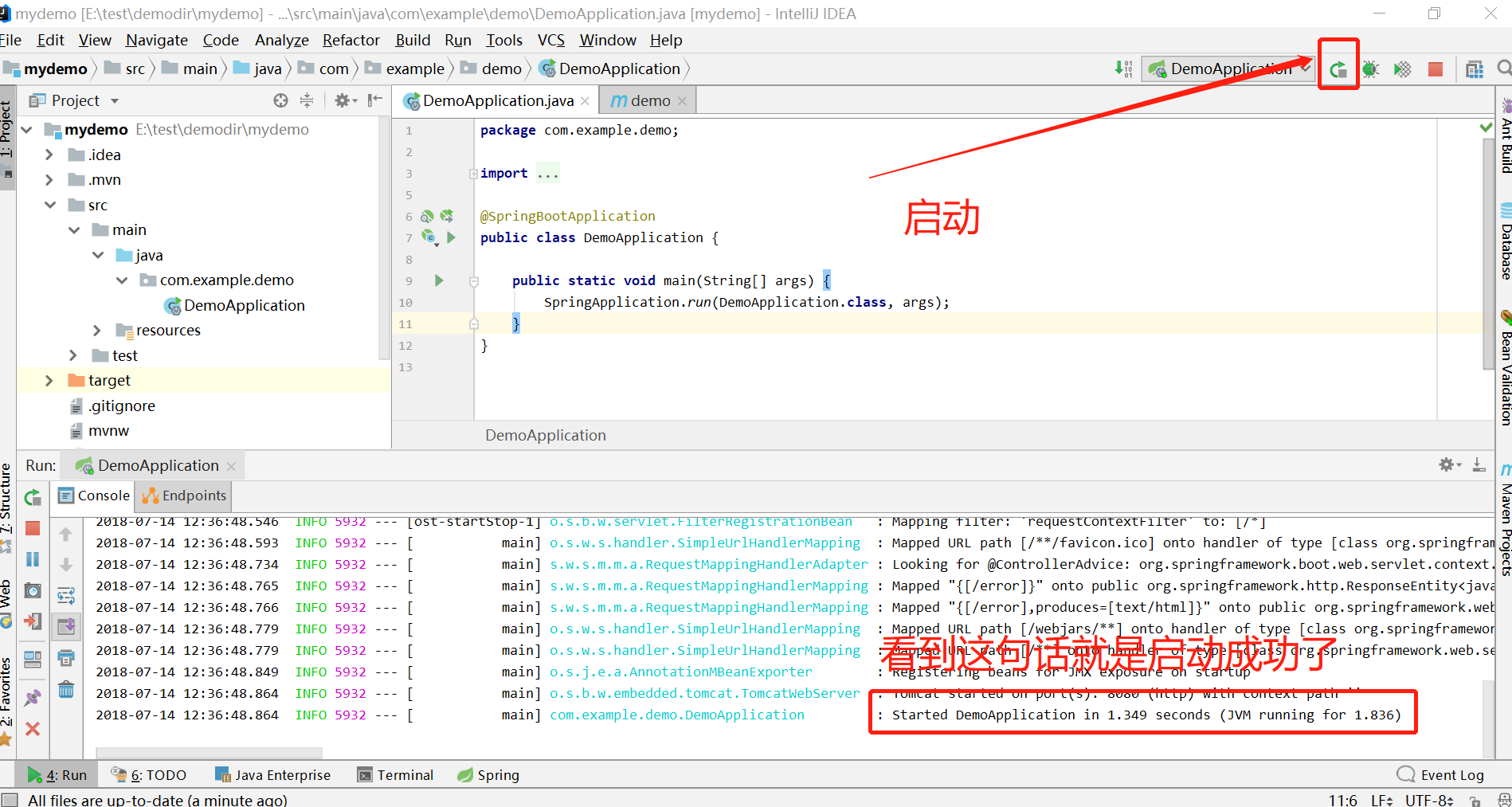The image size is (1512, 807).
Task: Open the Terminal tool window button
Action: 396,775
